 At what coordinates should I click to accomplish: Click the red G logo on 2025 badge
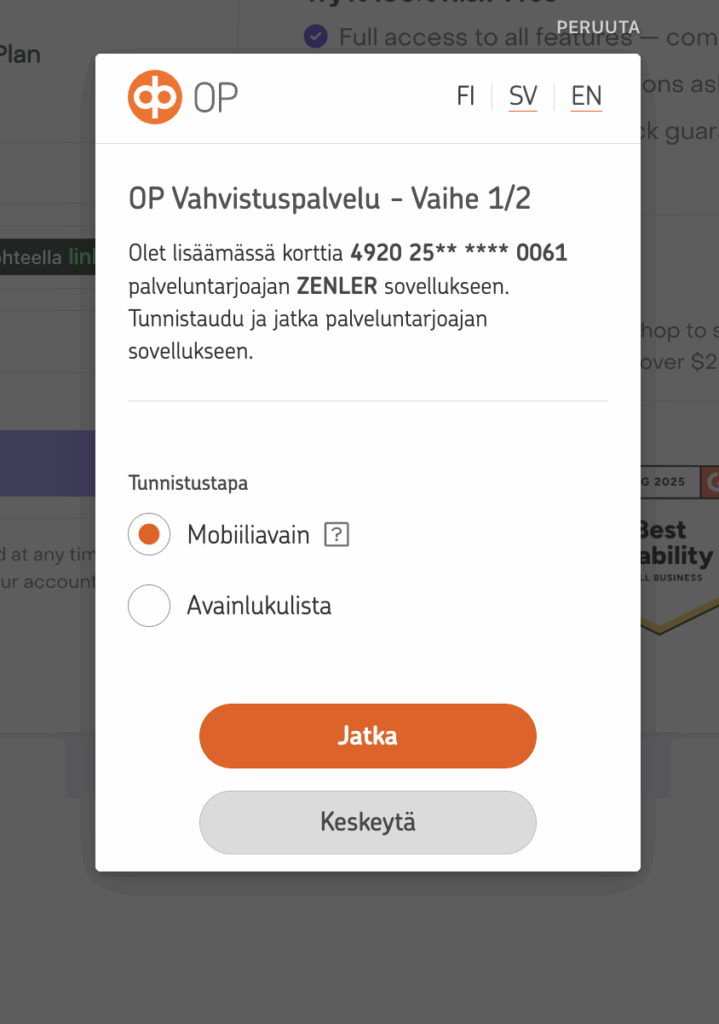tap(710, 482)
